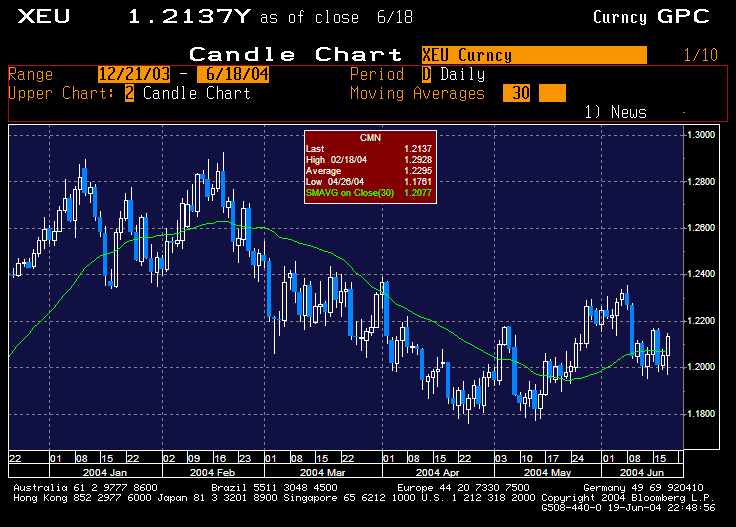Click the 1.3000 label on price axis
This screenshot has width=736, height=527.
(701, 135)
